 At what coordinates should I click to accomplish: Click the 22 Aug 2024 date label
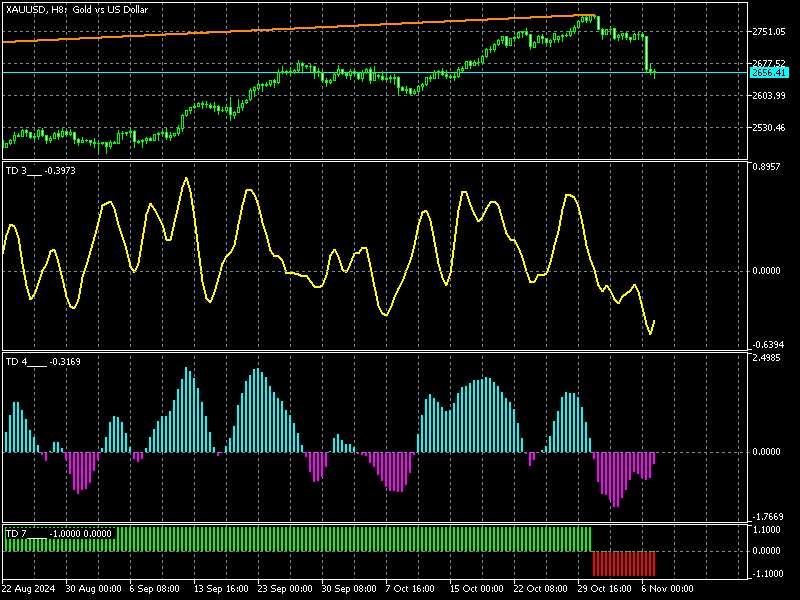point(29,589)
